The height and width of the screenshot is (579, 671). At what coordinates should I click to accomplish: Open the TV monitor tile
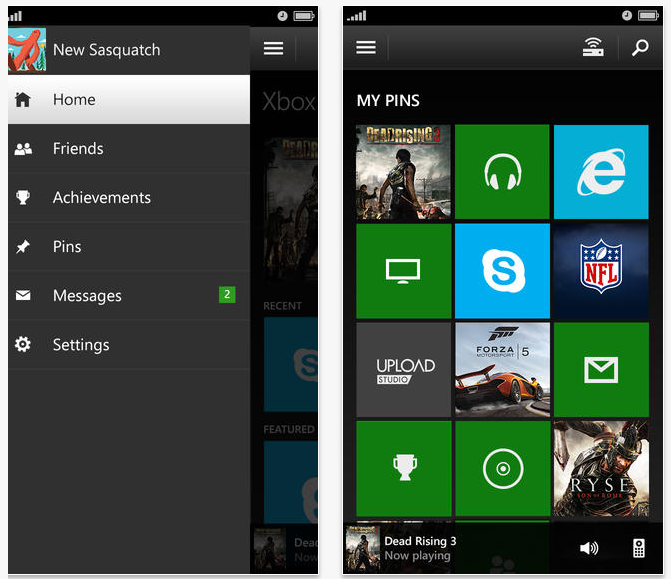tap(404, 271)
